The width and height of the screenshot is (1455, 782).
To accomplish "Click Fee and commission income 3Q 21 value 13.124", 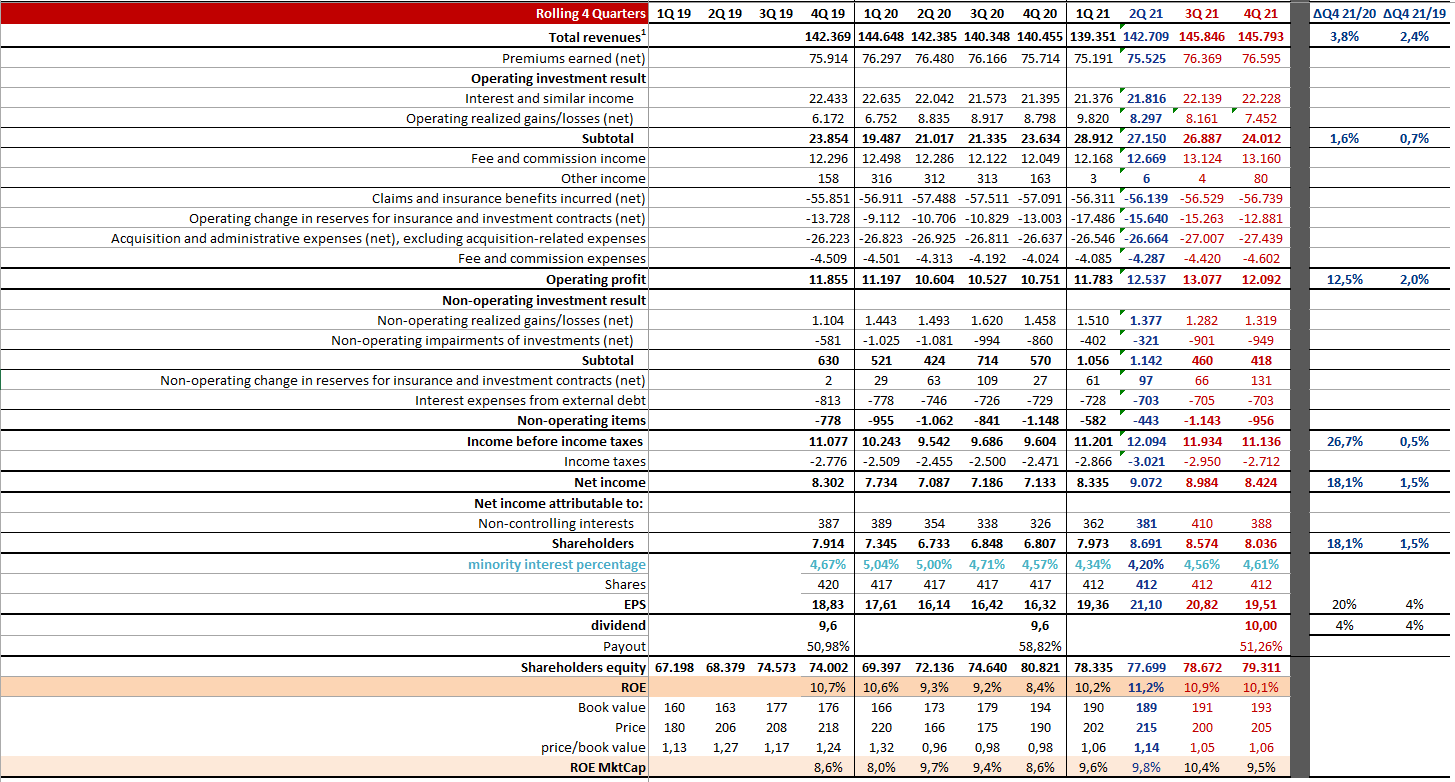I will (1202, 158).
